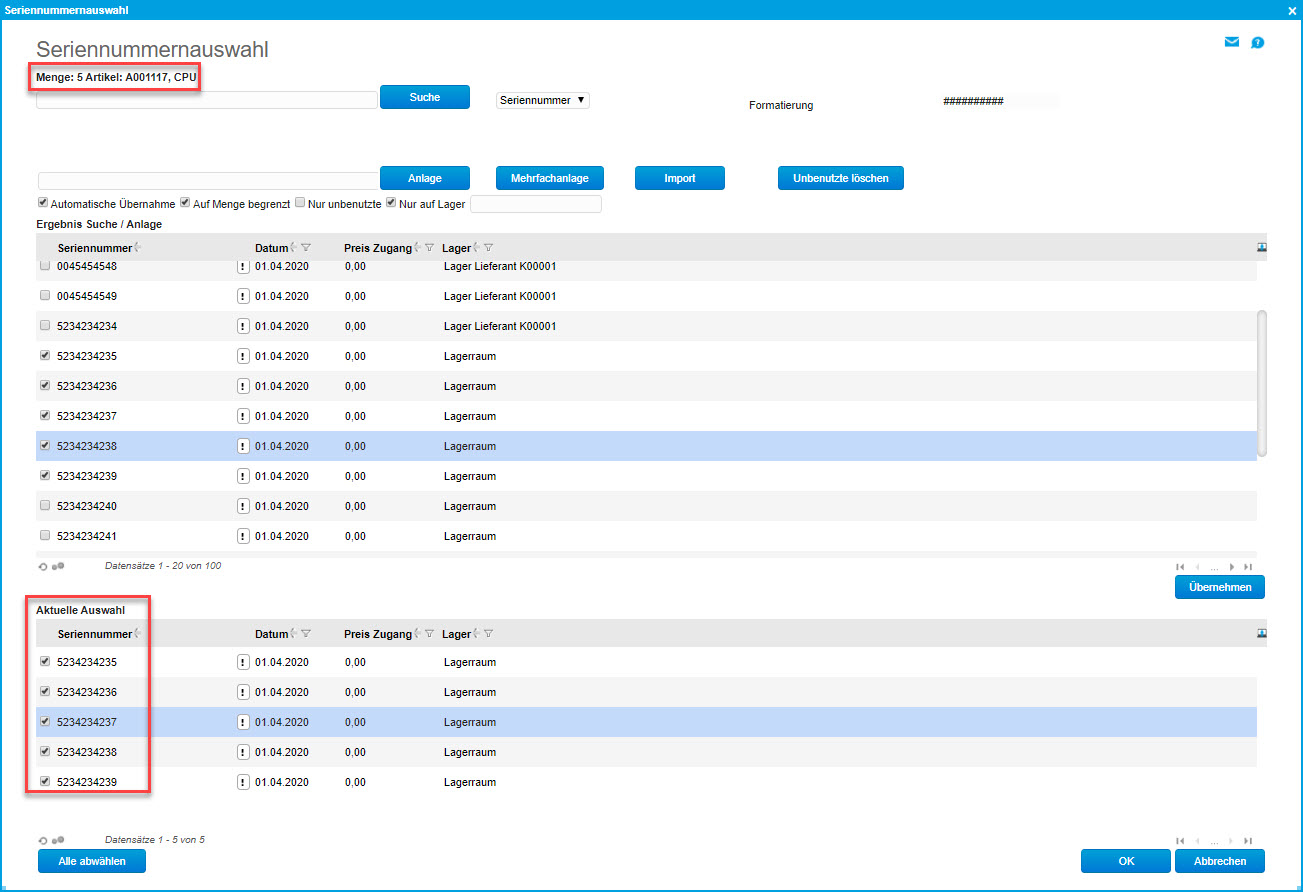Click info icon for result row 0045454549
1303x892 pixels.
tap(243, 296)
